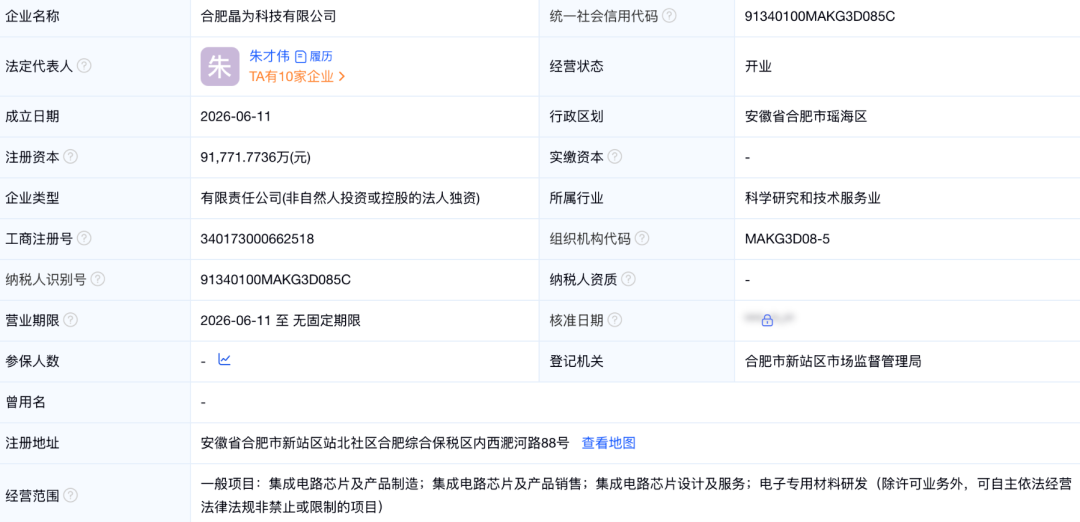Click the 登记机关 row label
This screenshot has height=522, width=1080.
click(577, 360)
